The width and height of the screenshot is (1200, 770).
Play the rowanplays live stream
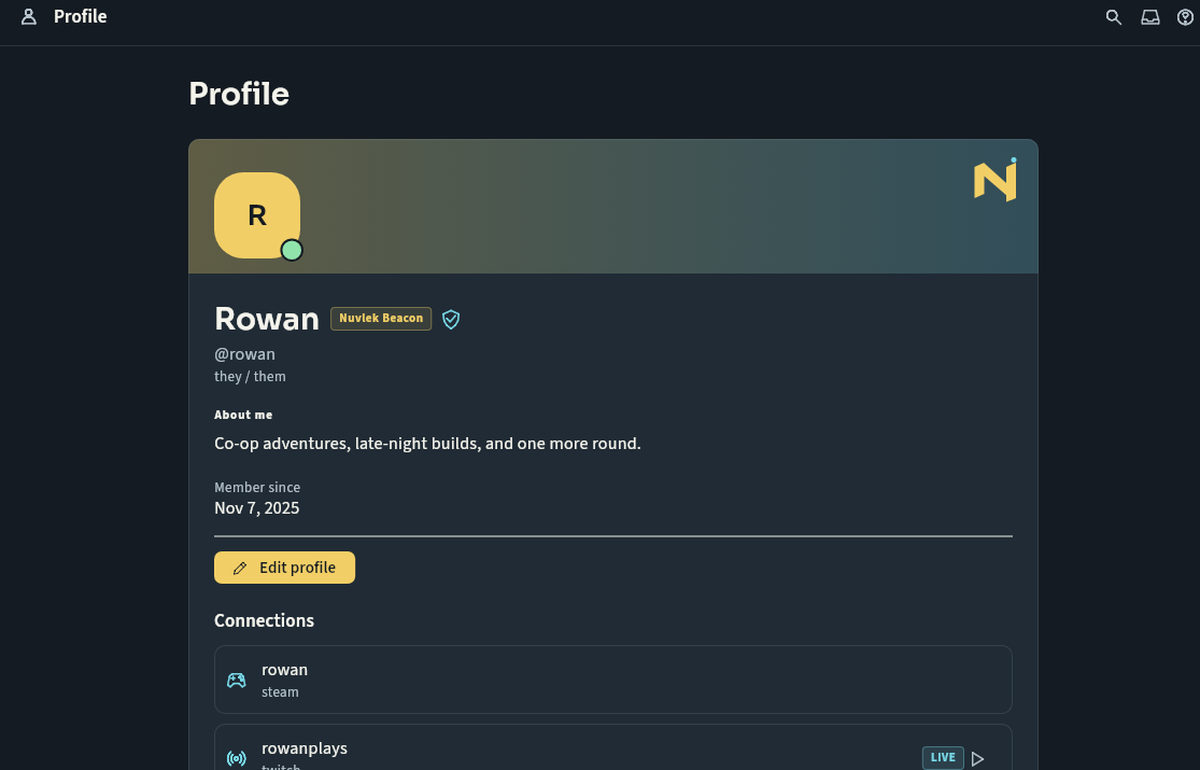pyautogui.click(x=978, y=758)
